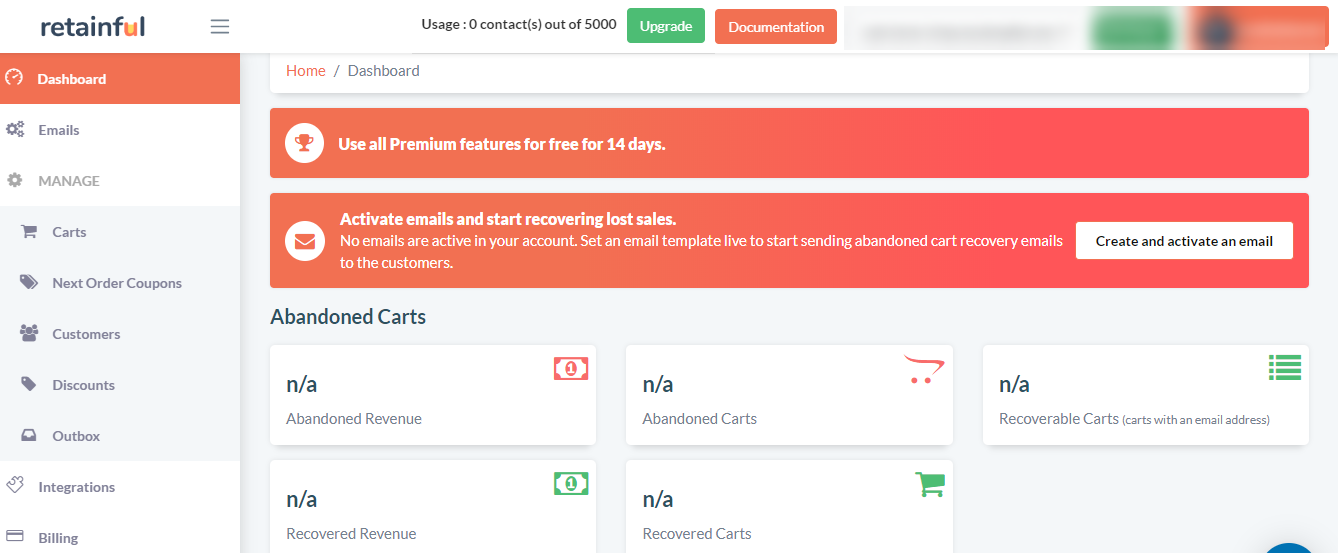1338x553 pixels.
Task: Click Create and activate an email
Action: click(1184, 241)
